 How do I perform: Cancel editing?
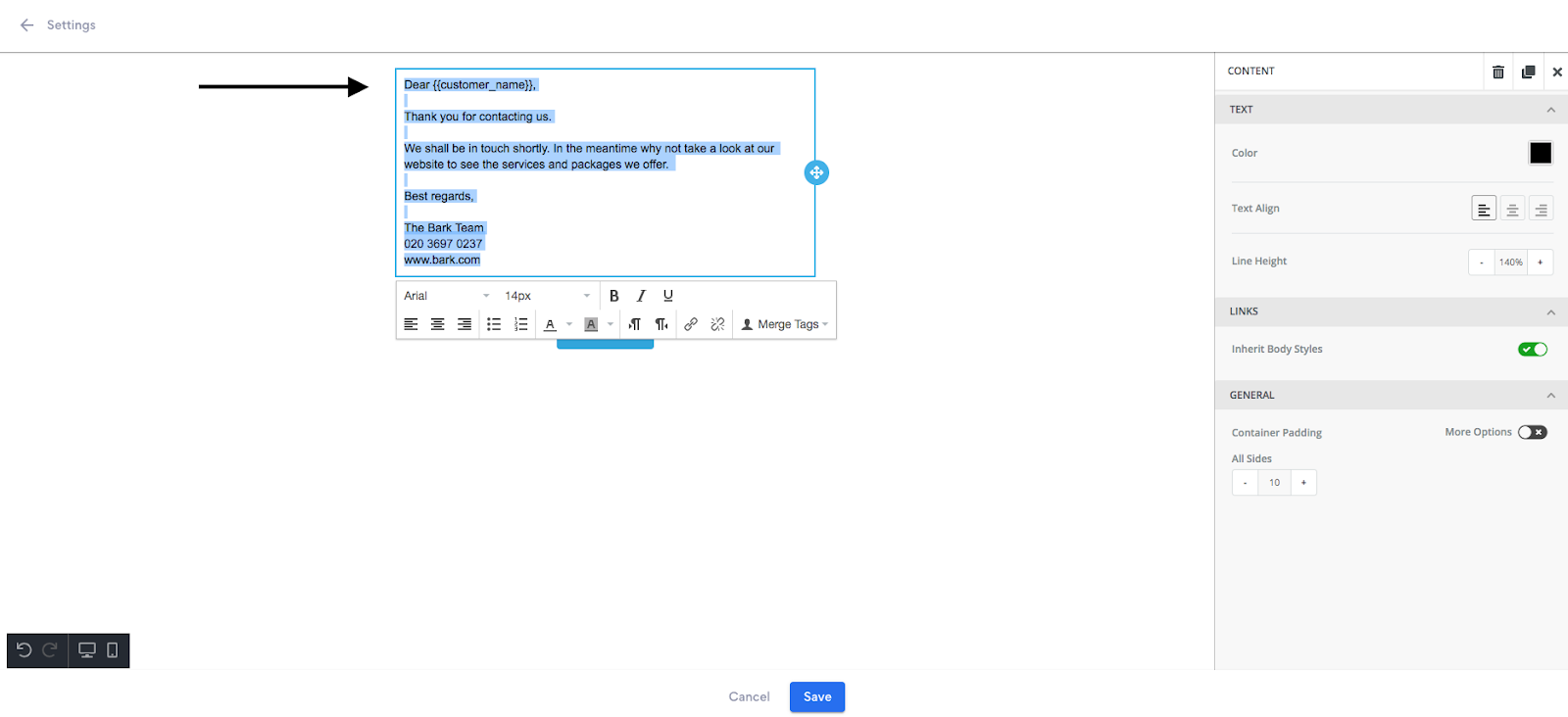tap(749, 697)
